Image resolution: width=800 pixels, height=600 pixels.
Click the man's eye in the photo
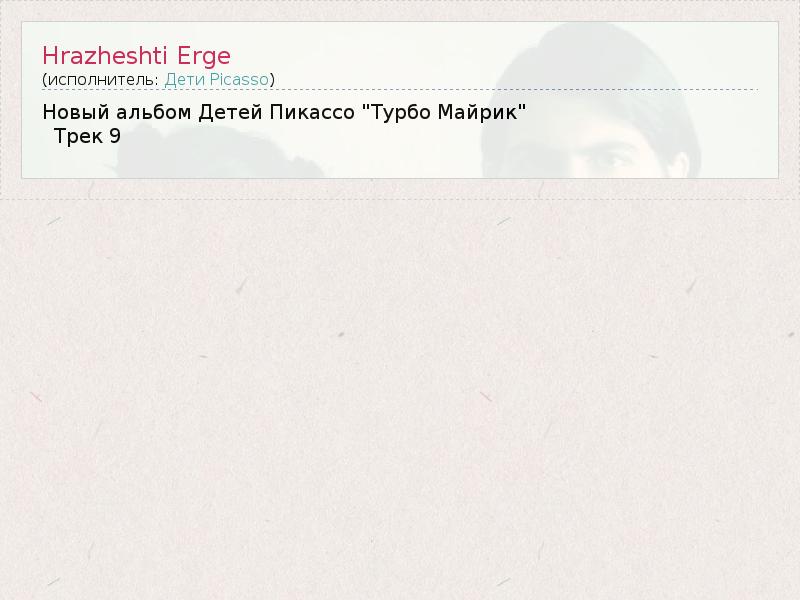[x=610, y=161]
